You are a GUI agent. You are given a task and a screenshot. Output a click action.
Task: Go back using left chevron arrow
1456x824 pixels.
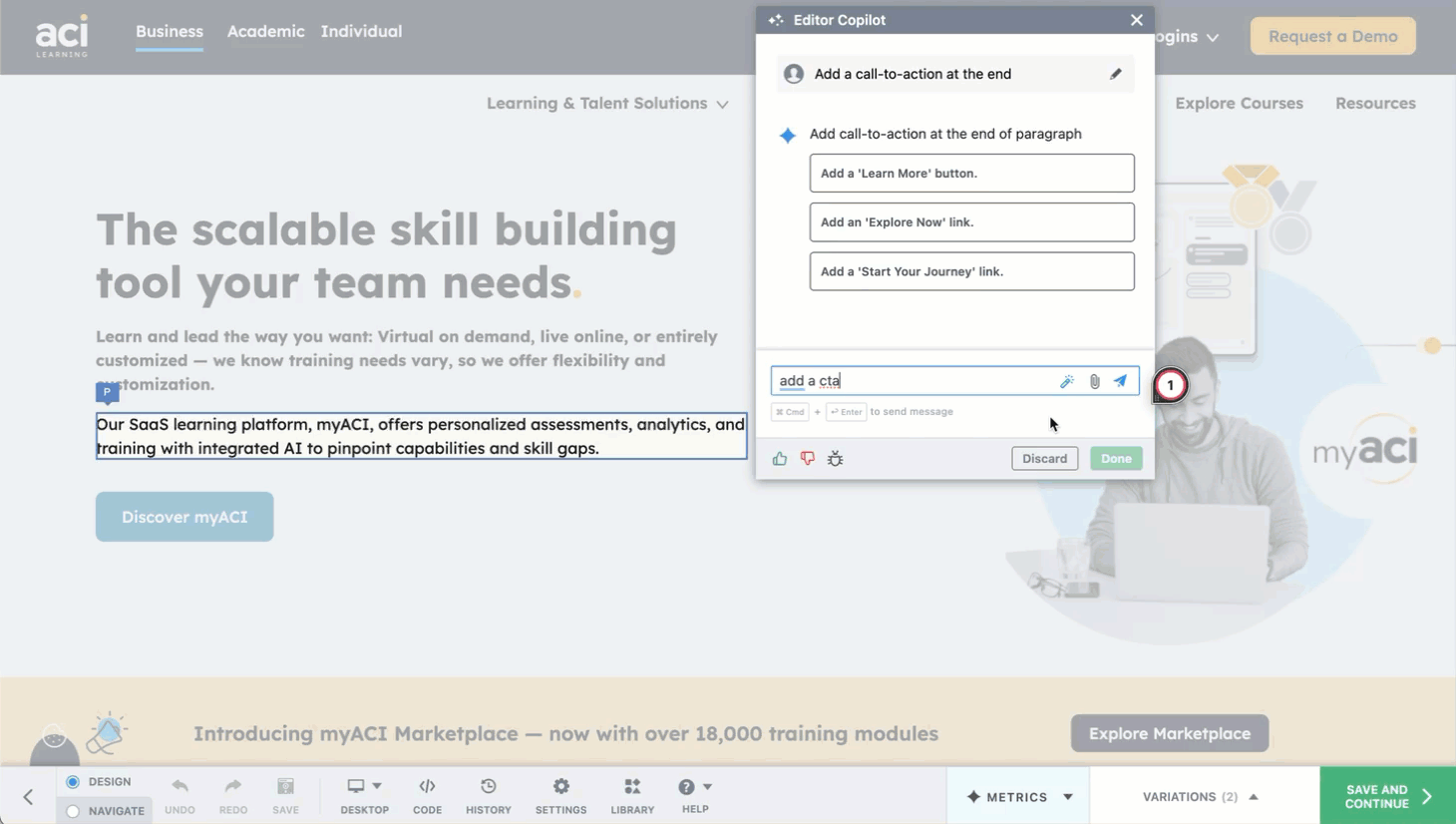[x=28, y=796]
